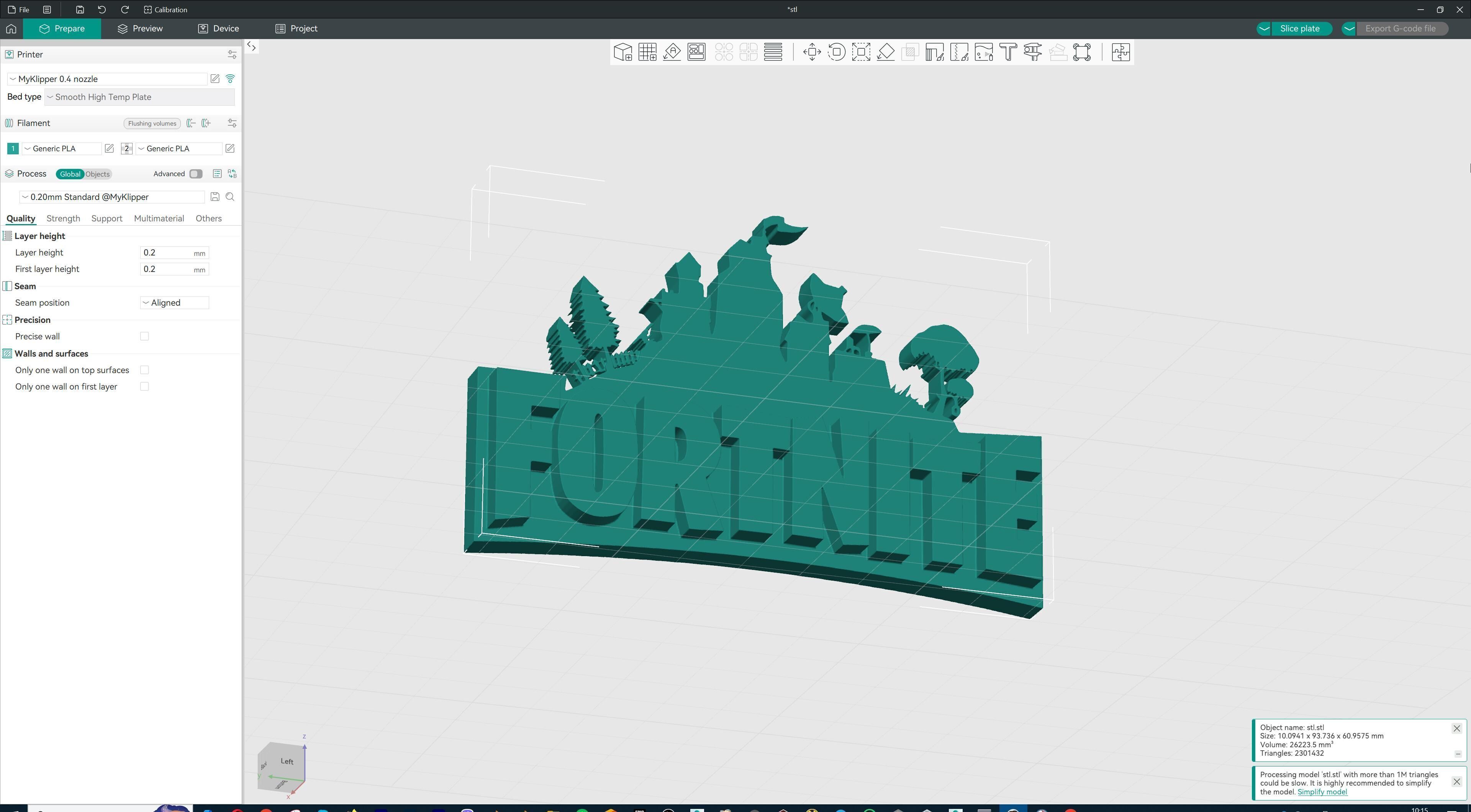Select the Scale tool
Image resolution: width=1471 pixels, height=812 pixels.
click(861, 52)
